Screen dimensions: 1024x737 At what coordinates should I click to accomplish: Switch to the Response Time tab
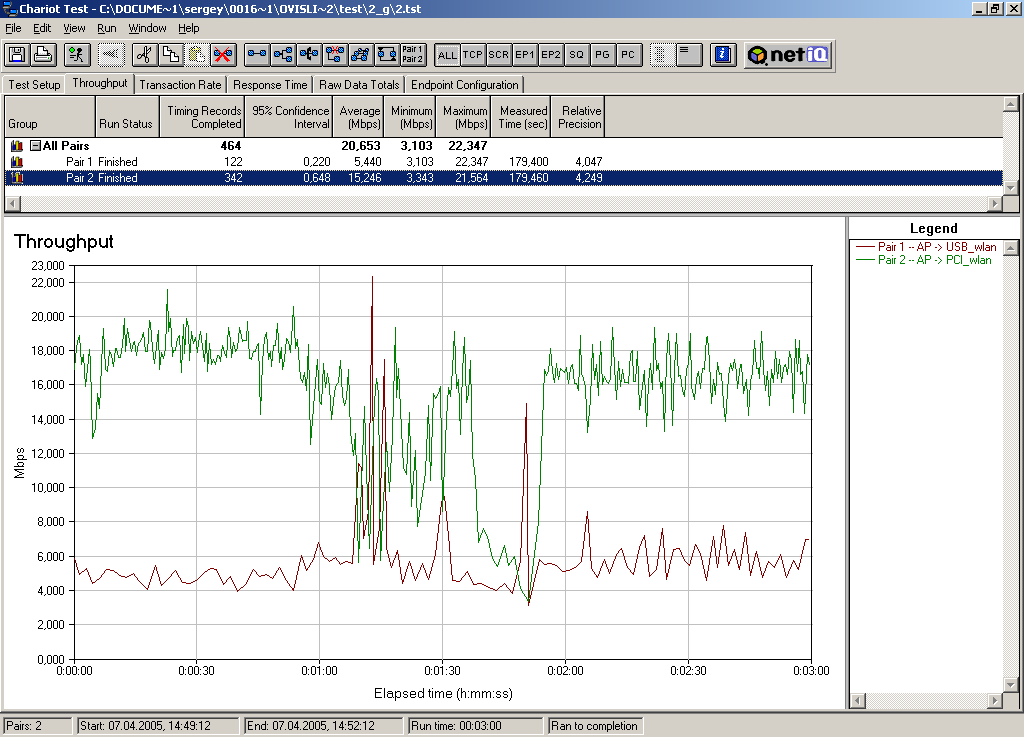(x=270, y=85)
